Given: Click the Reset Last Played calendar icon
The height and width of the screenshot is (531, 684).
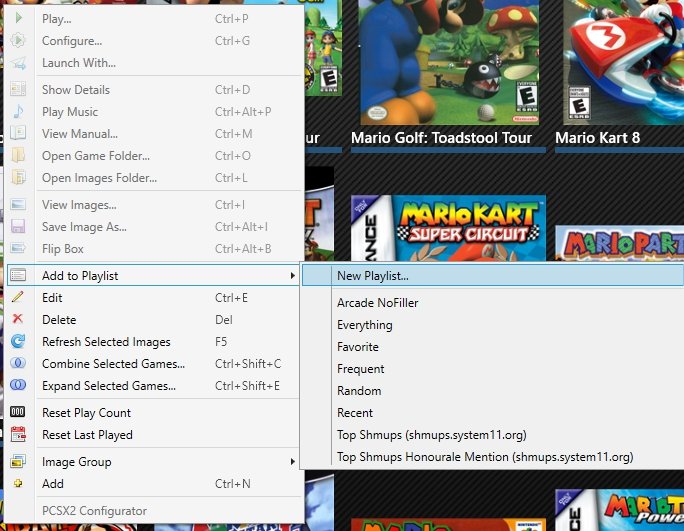Looking at the screenshot, I should (18, 434).
